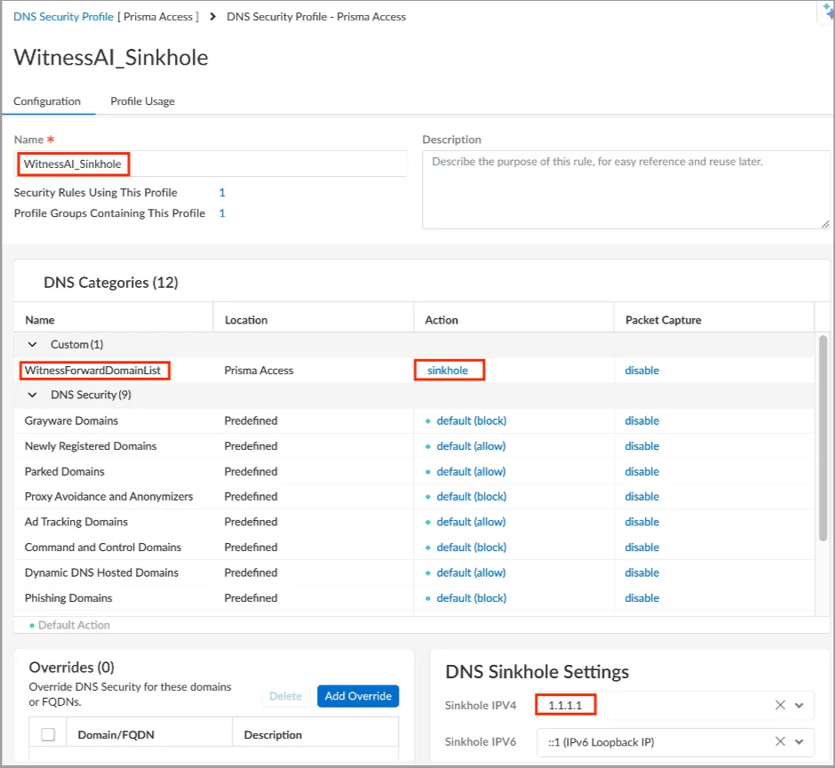Go back to DNS Security Profile breadcrumb
The height and width of the screenshot is (768, 835).
63,17
